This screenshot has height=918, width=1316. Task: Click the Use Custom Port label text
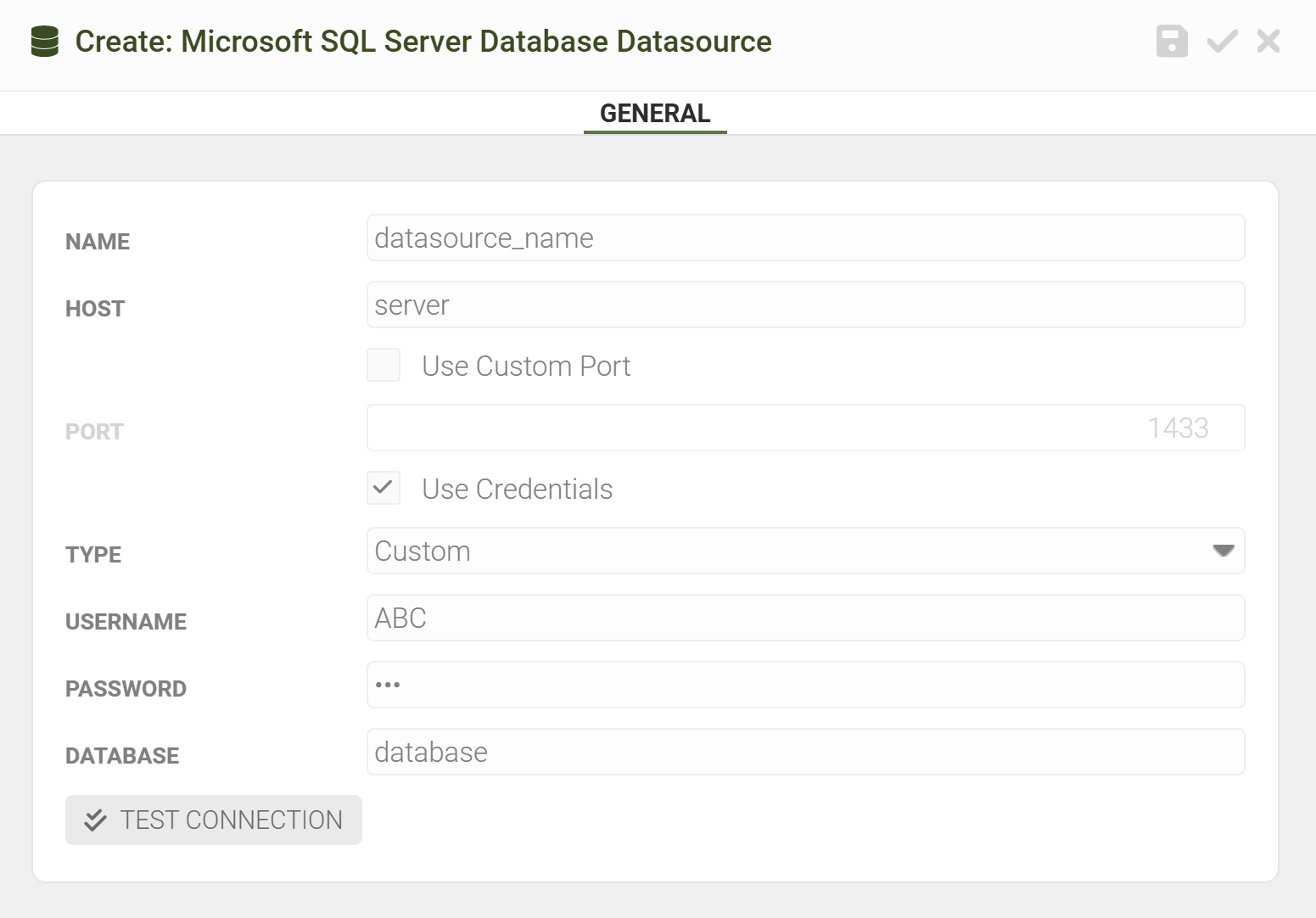click(526, 366)
